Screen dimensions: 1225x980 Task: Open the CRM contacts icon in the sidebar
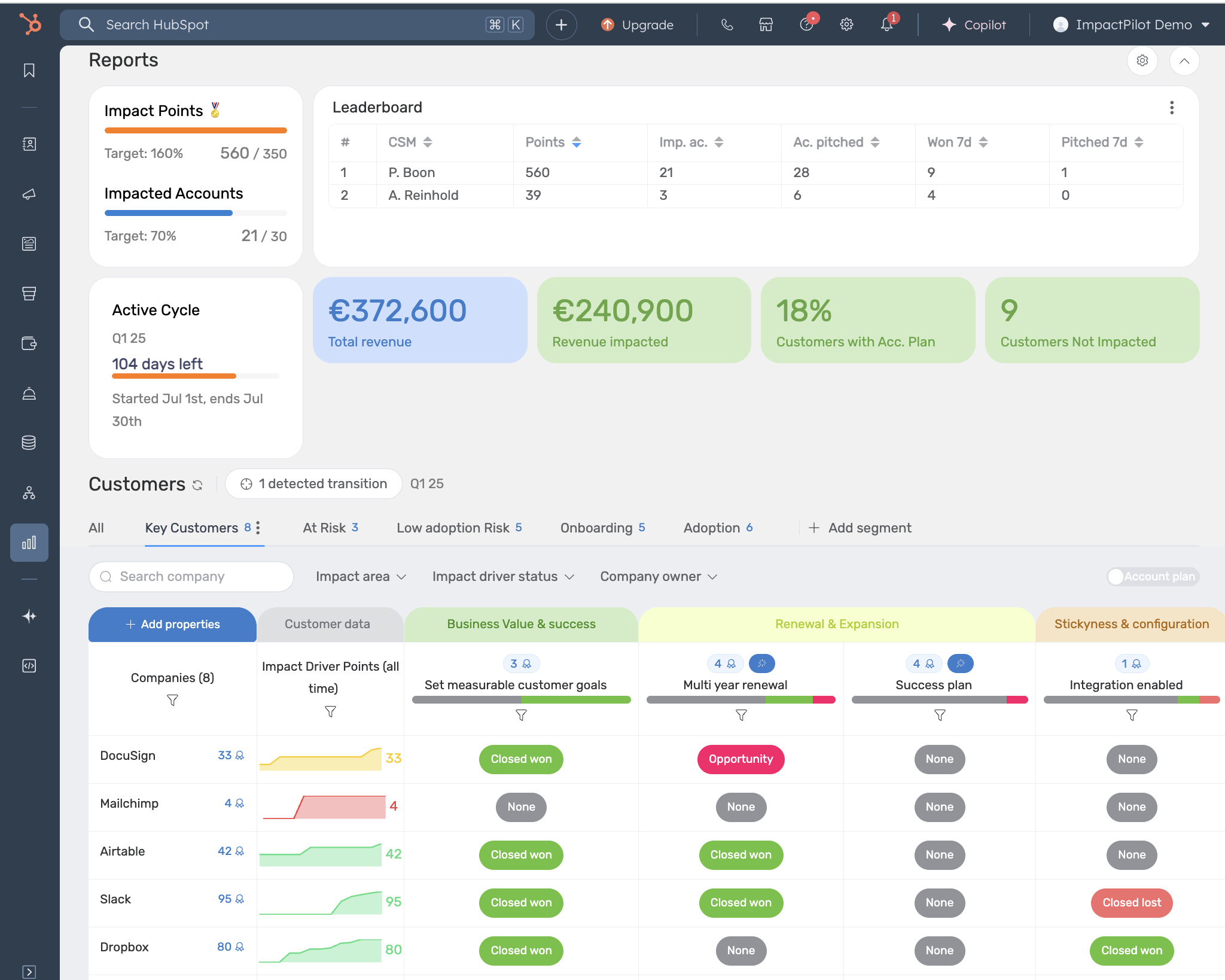[x=29, y=144]
